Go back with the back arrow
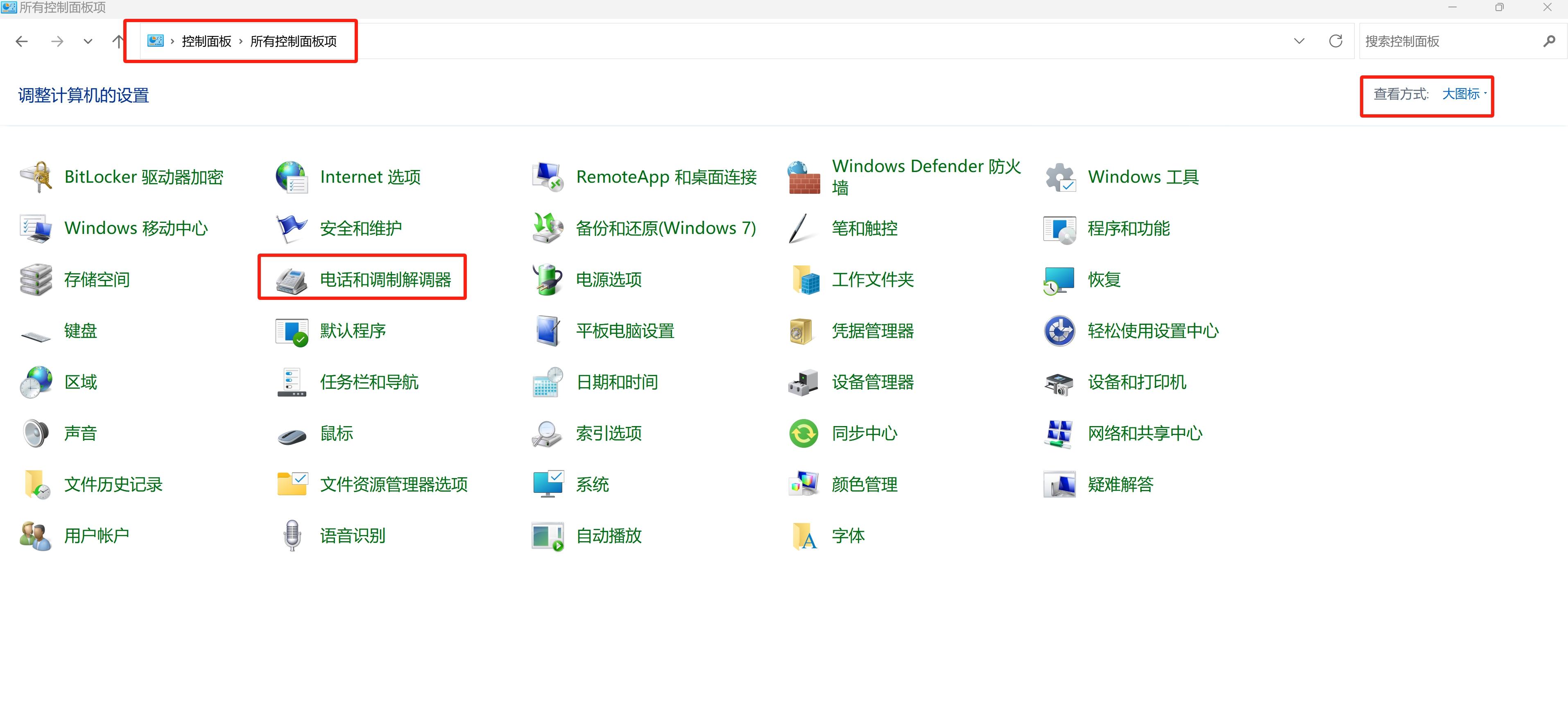This screenshot has height=703, width=1568. 22,41
